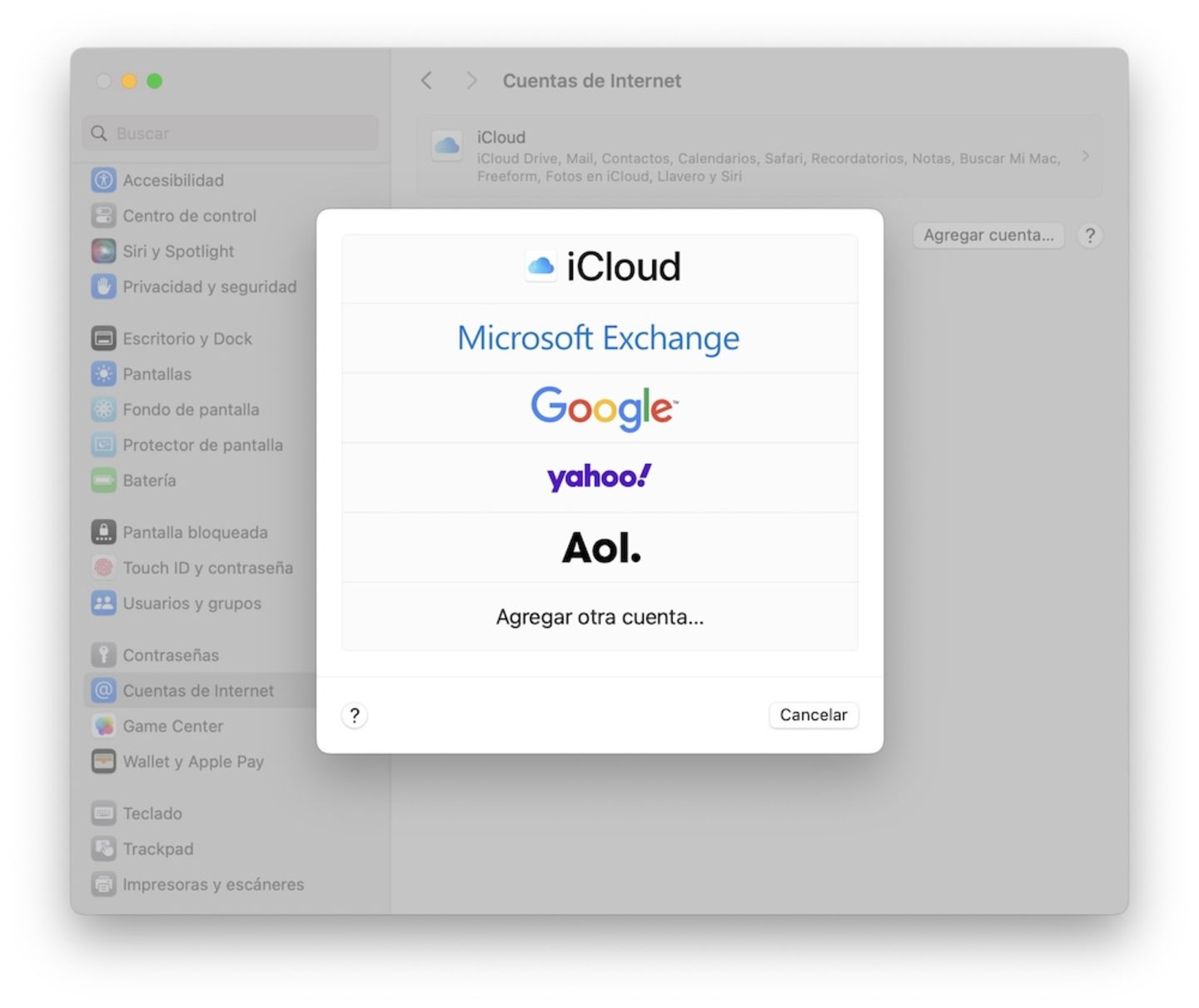Choose iCloud in the account type dialog
The height and width of the screenshot is (1008, 1199).
(x=599, y=268)
